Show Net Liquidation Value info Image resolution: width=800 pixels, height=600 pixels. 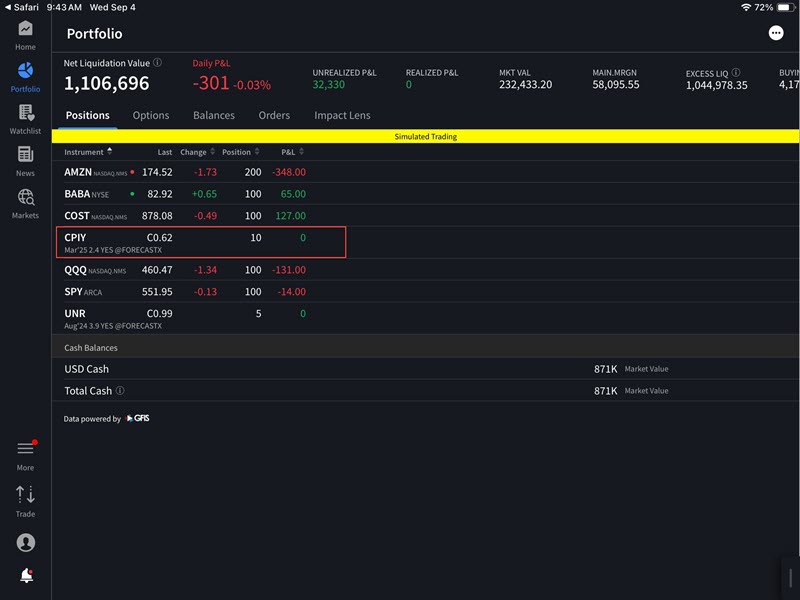click(x=158, y=63)
